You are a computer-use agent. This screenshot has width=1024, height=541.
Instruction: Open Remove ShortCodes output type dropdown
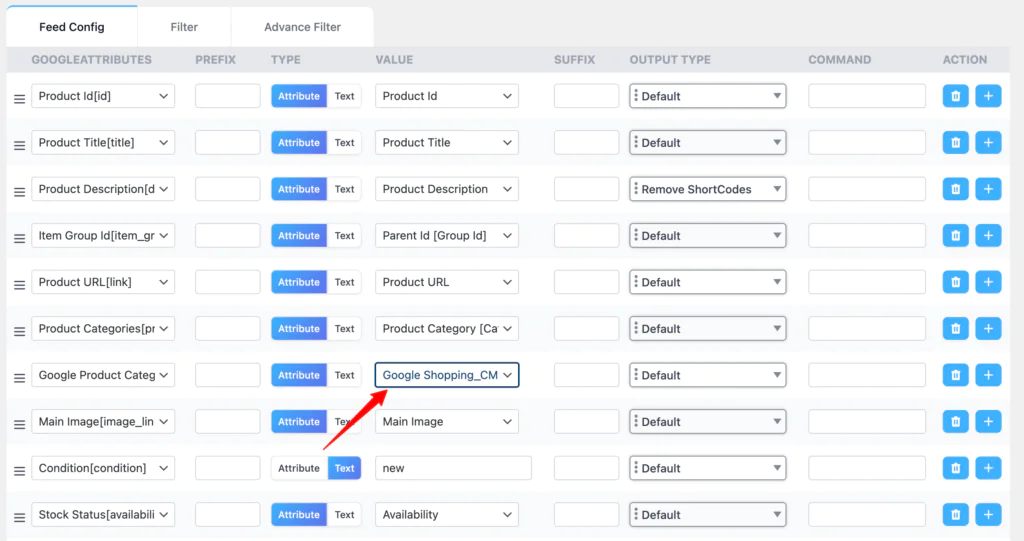click(708, 189)
